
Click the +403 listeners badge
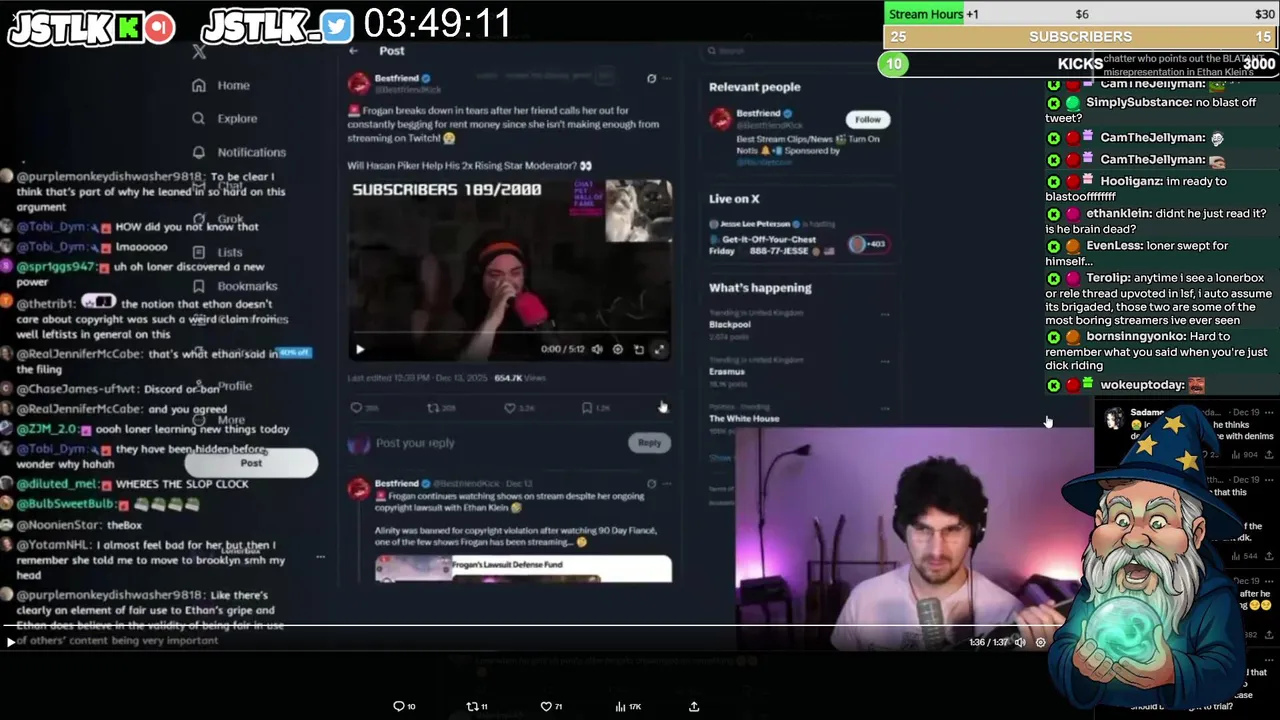868,244
